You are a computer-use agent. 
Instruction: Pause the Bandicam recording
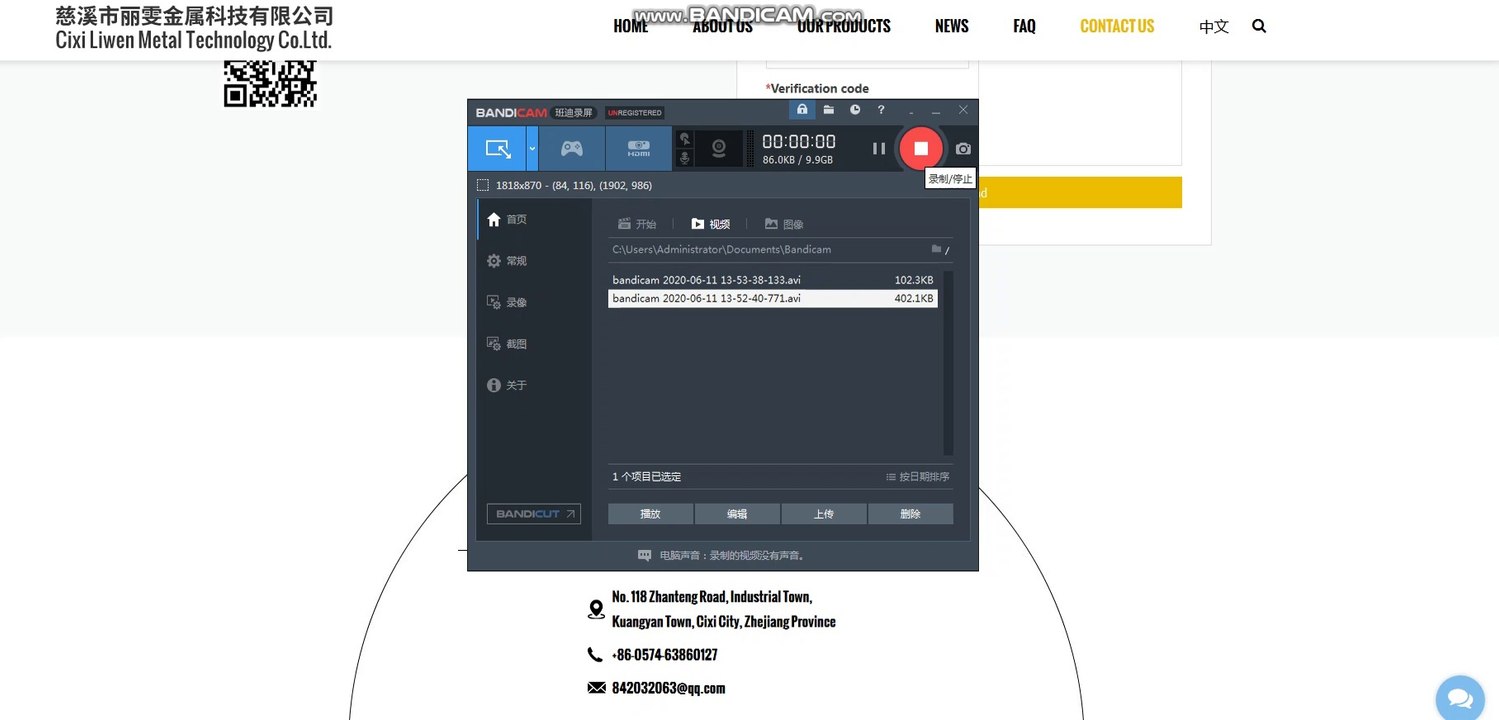click(879, 148)
